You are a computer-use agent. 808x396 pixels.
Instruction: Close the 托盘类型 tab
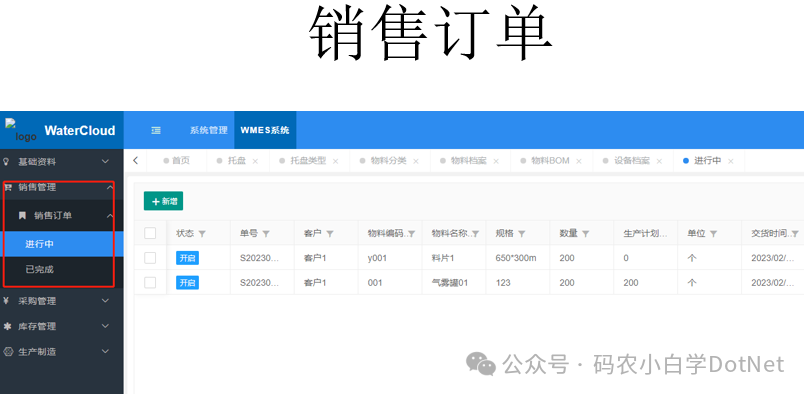tap(335, 161)
